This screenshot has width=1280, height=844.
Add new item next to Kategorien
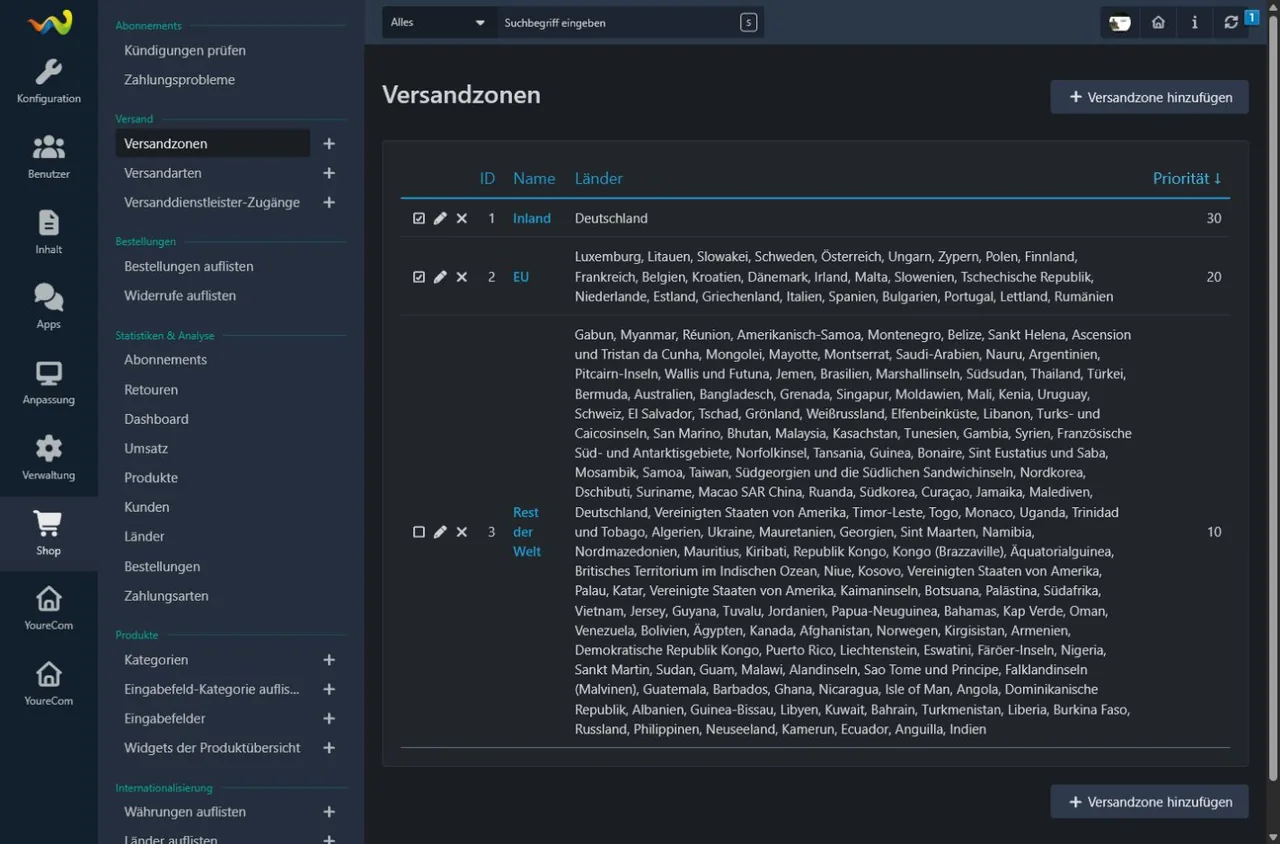[329, 660]
